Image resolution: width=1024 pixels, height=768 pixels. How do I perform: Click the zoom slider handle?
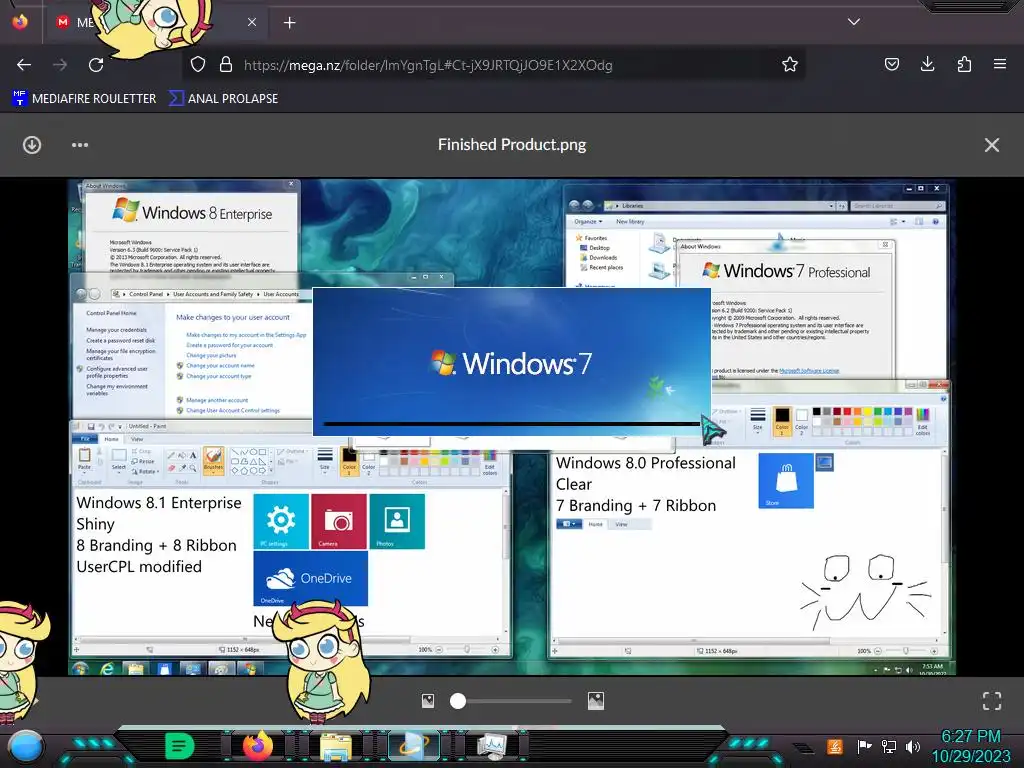tap(458, 701)
